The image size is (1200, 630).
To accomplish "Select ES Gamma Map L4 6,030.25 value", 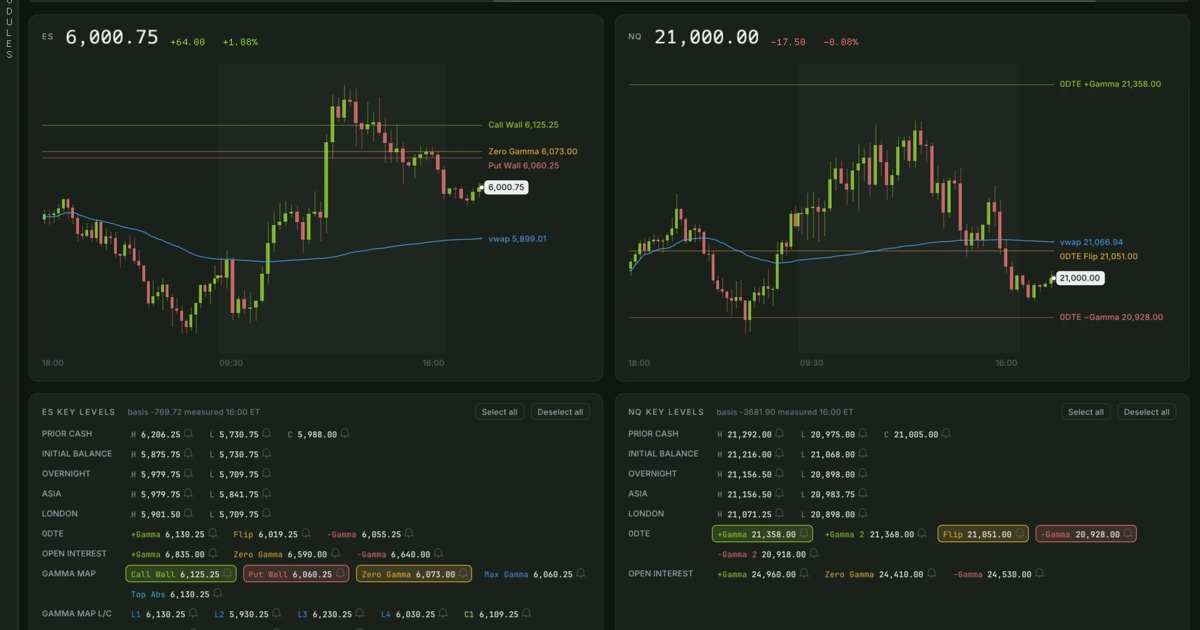I will (414, 614).
